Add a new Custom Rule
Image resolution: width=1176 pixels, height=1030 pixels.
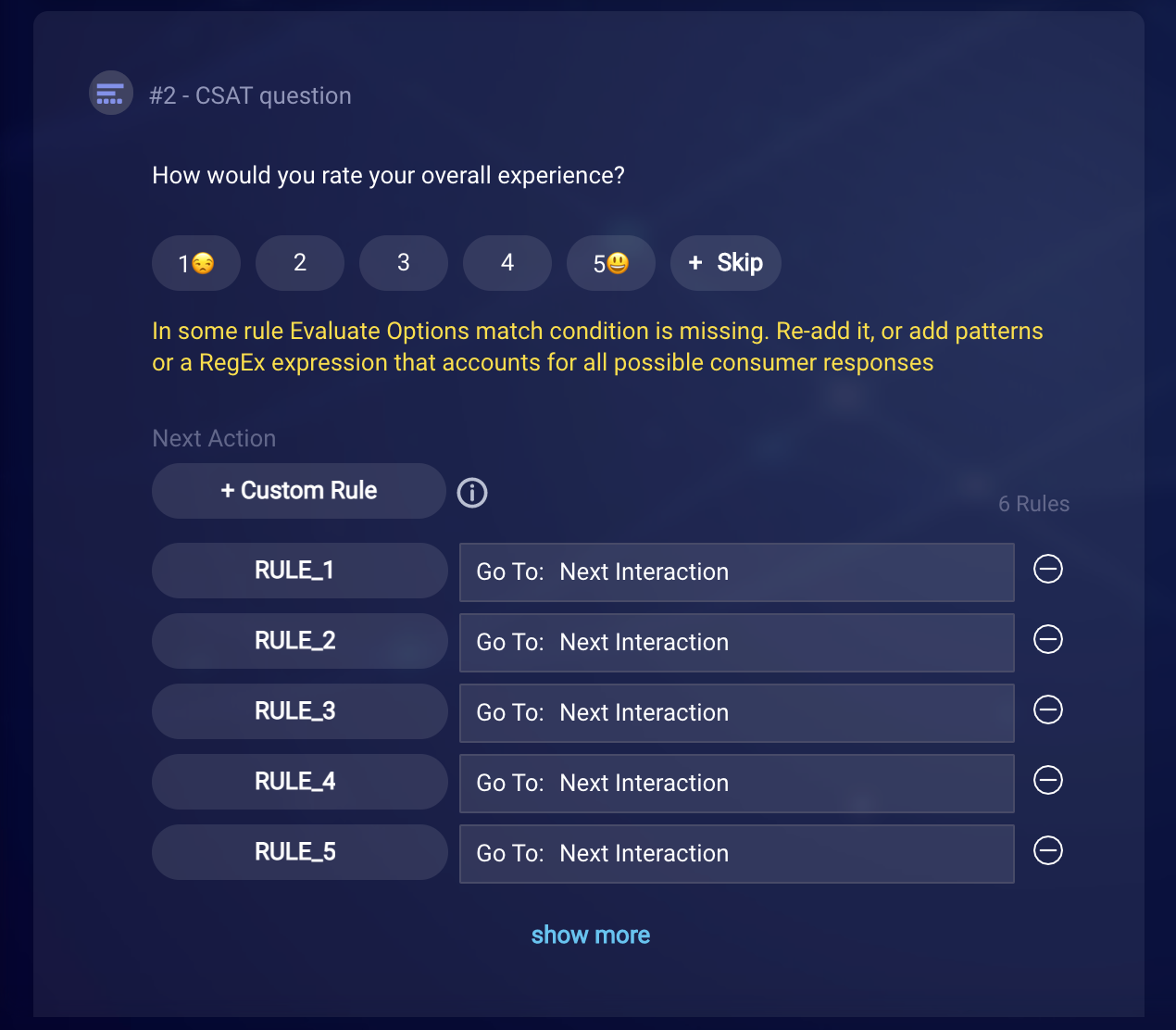pos(299,491)
